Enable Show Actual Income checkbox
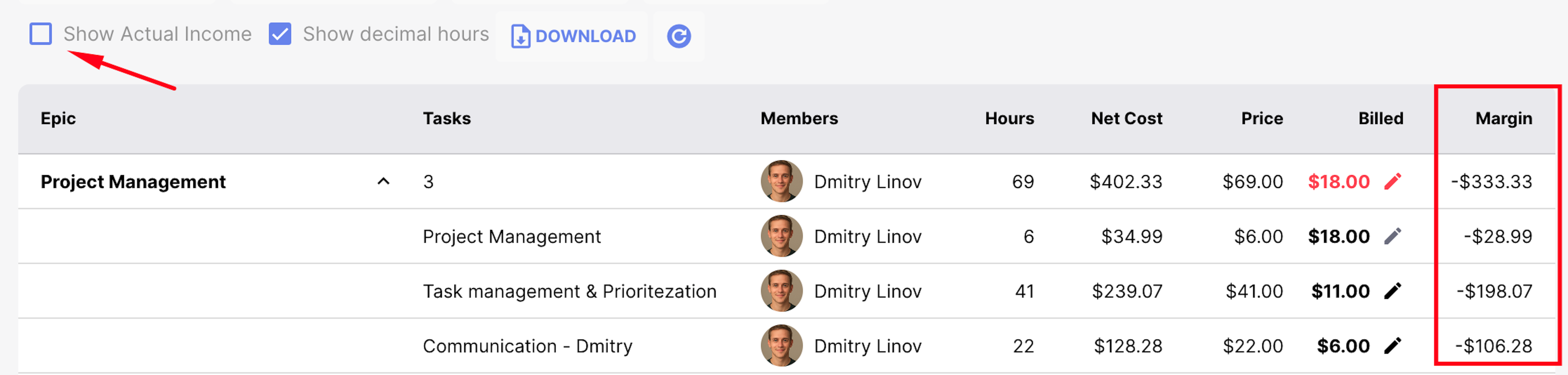Image resolution: width=1568 pixels, height=375 pixels. [41, 33]
